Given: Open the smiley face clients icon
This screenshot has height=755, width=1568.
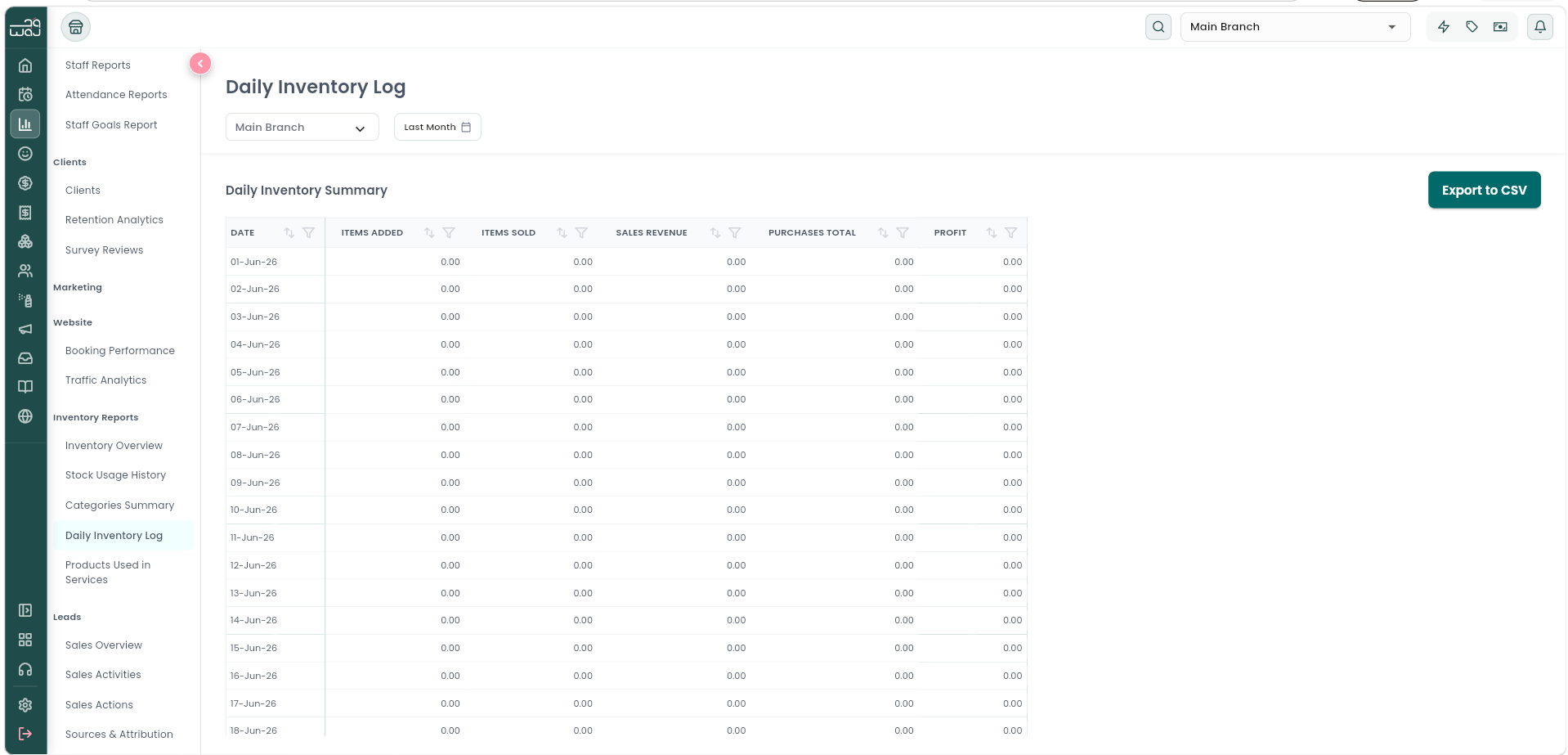Looking at the screenshot, I should pos(25,154).
